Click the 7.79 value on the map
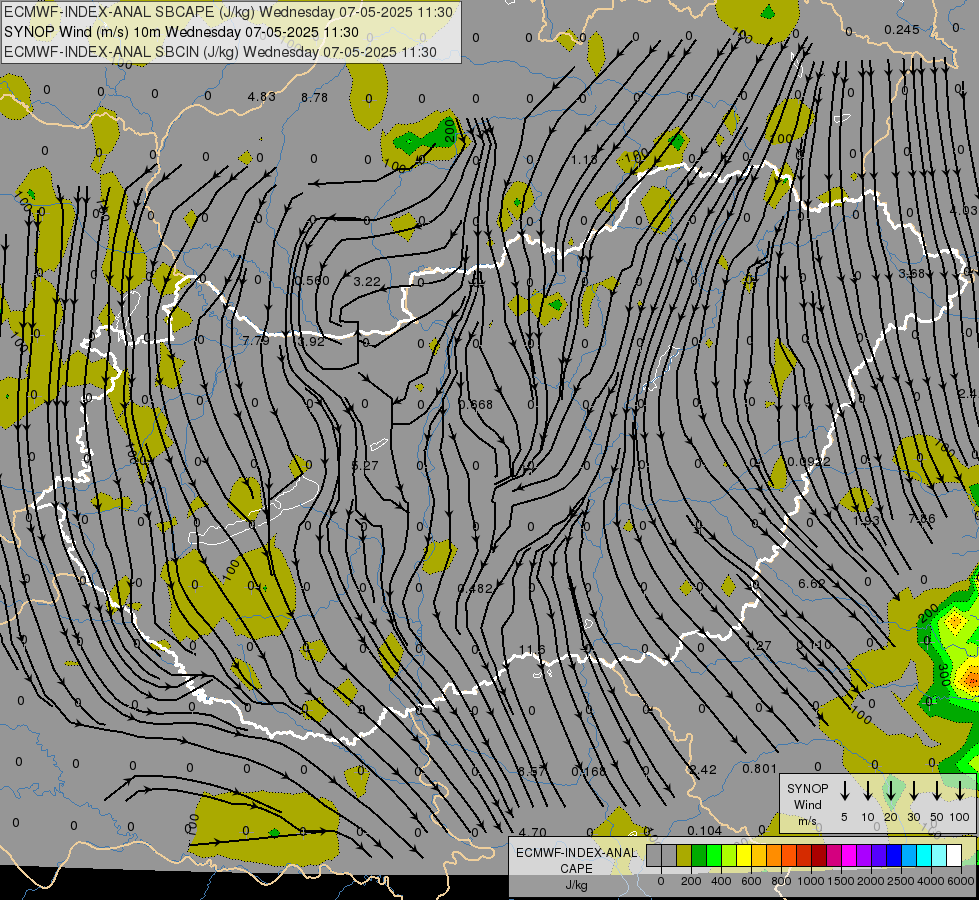This screenshot has width=979, height=900. (x=256, y=340)
